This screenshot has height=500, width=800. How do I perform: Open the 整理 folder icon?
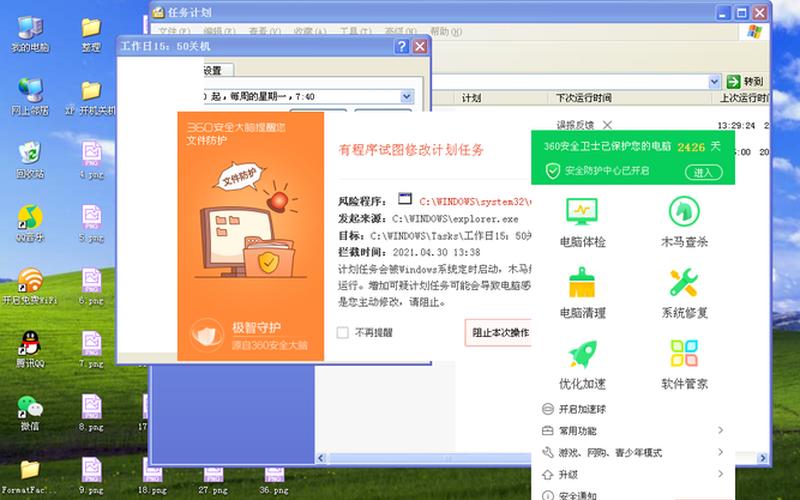tap(91, 34)
